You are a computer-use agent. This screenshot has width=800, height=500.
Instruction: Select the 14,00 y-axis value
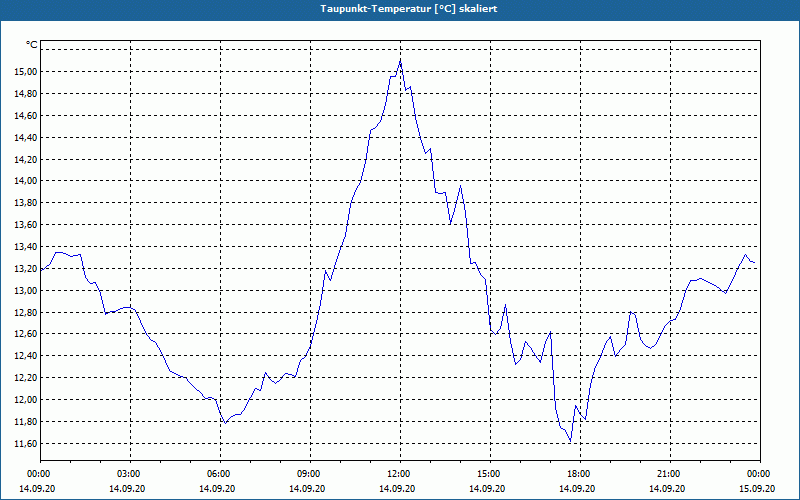(x=27, y=181)
